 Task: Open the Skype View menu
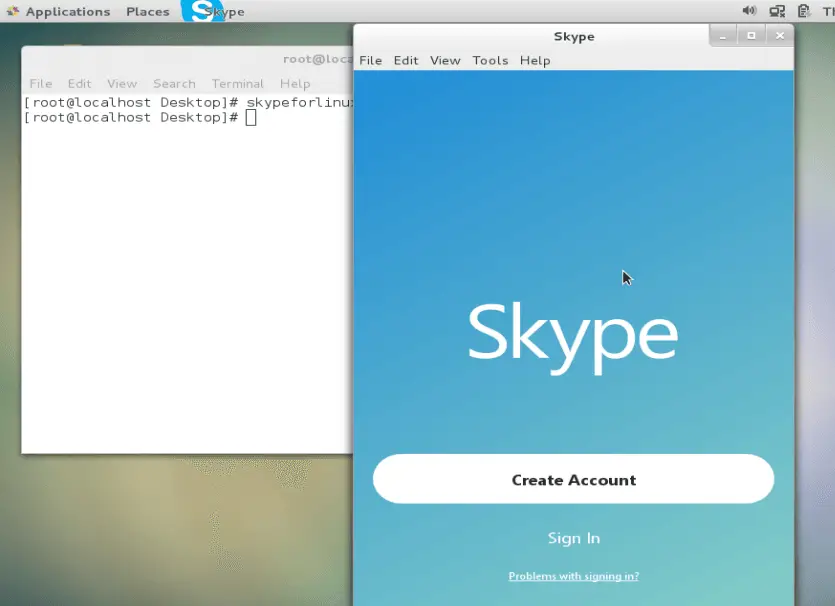pyautogui.click(x=445, y=61)
